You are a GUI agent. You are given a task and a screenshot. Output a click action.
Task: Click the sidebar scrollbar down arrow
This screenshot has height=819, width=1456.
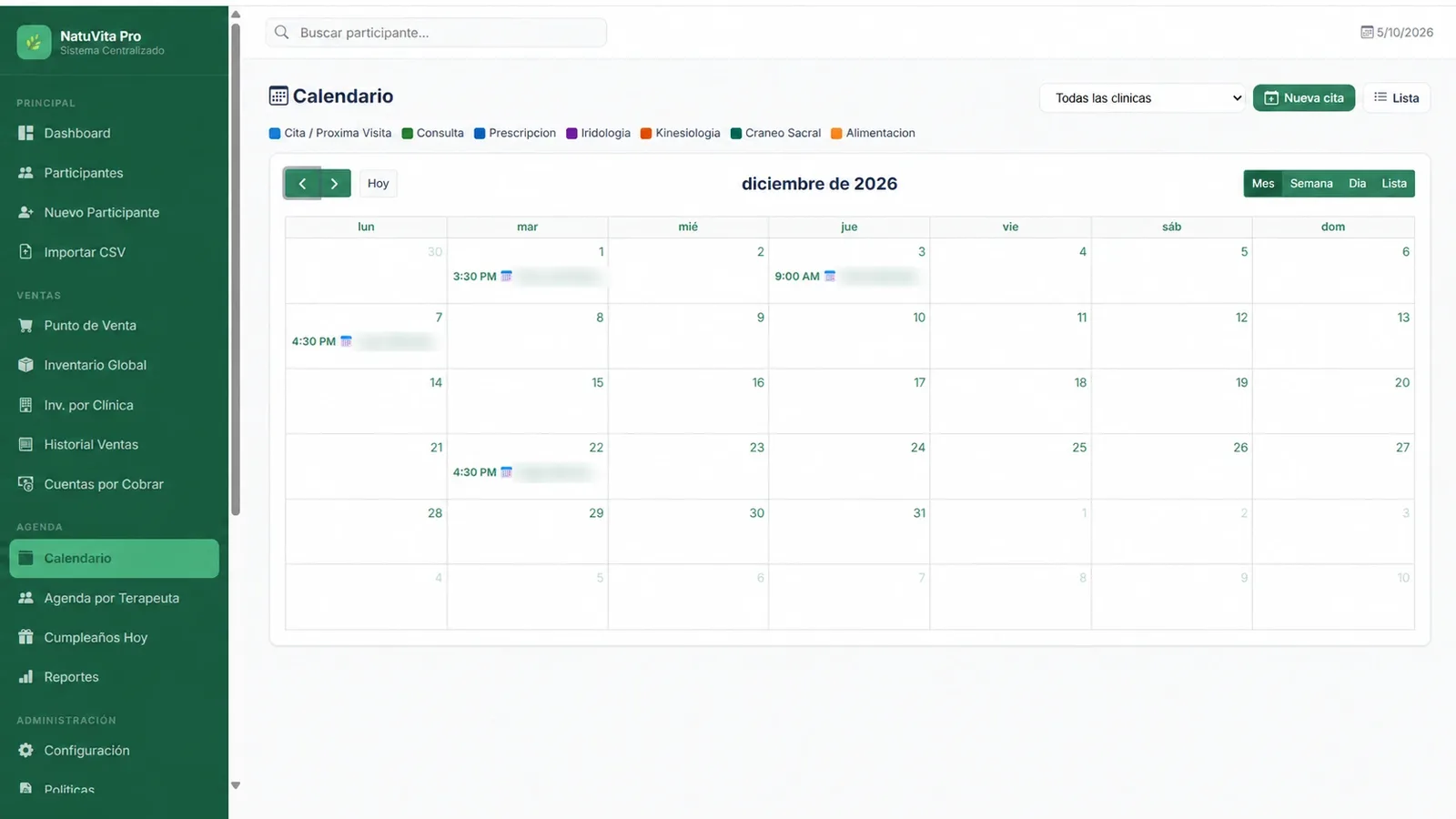236,785
